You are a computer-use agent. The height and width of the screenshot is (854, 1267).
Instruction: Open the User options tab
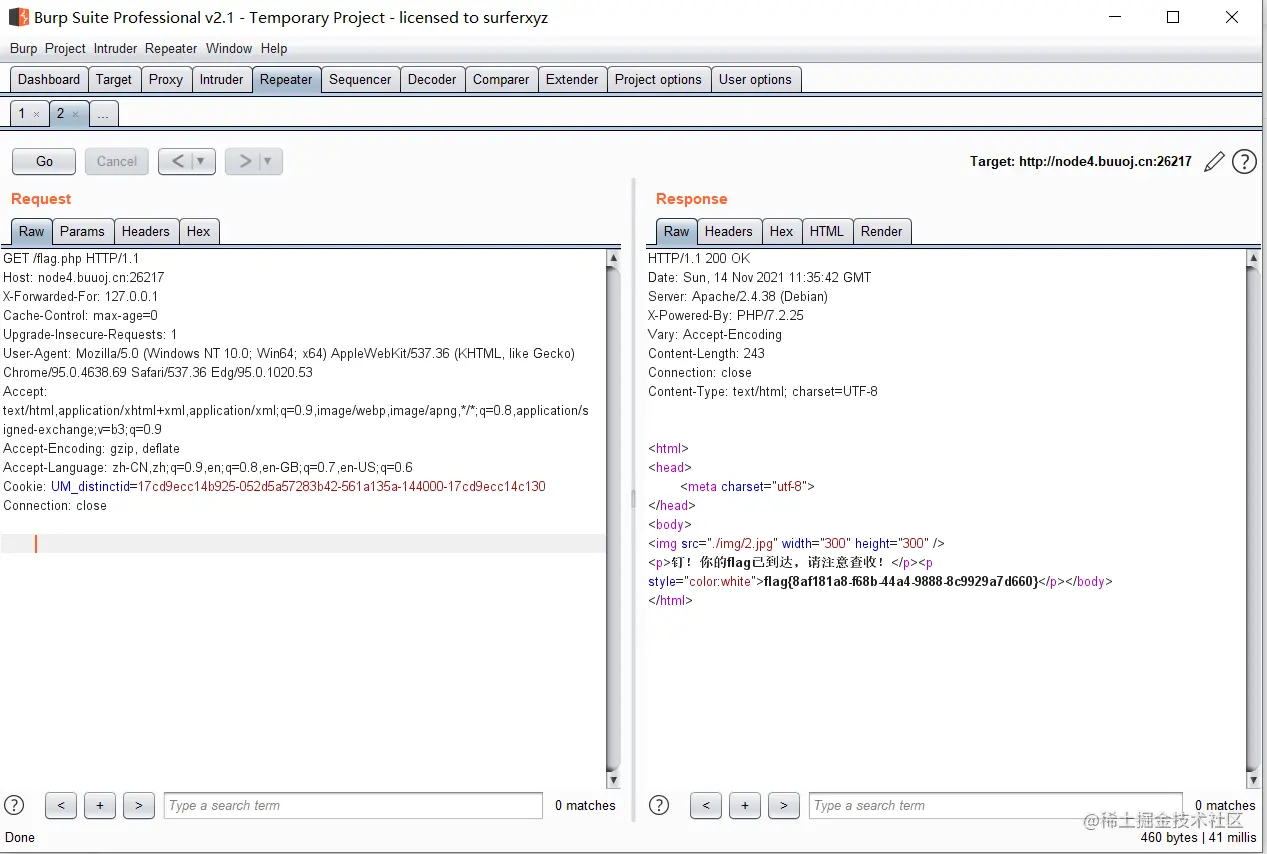(755, 79)
